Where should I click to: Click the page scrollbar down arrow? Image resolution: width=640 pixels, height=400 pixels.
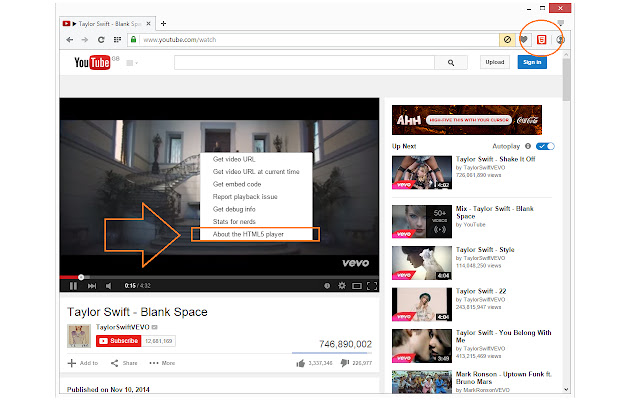(566, 389)
